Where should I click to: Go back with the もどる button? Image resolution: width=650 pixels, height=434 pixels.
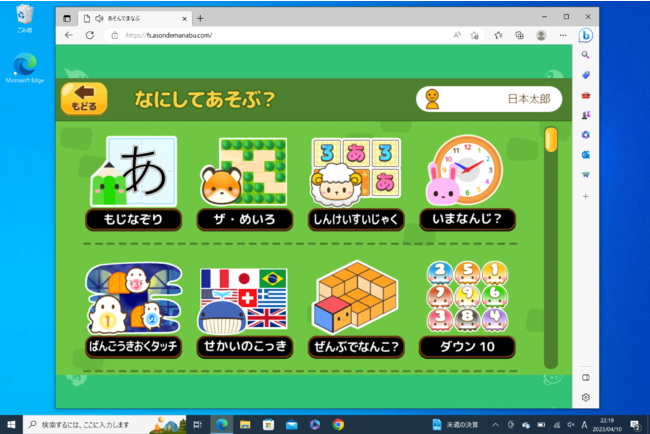tap(84, 99)
